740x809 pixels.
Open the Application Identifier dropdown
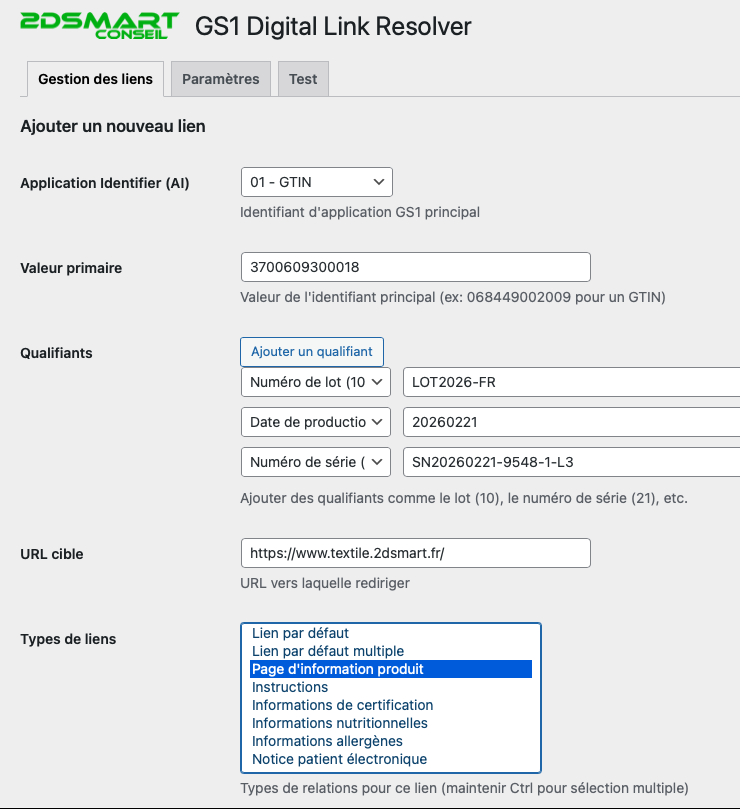316,182
